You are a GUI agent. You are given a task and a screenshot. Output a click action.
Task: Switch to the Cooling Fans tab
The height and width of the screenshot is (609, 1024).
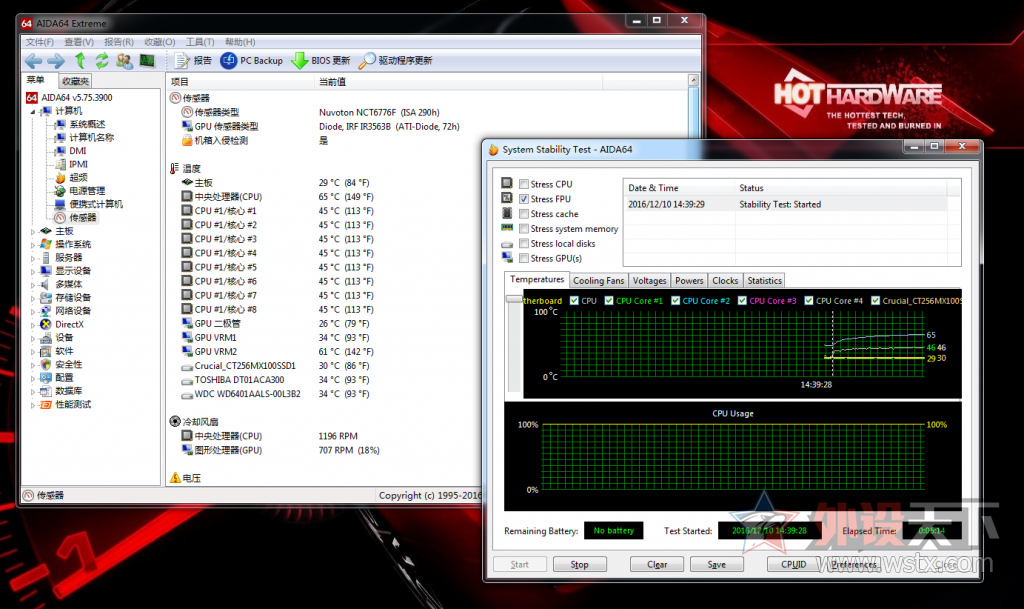pyautogui.click(x=598, y=281)
